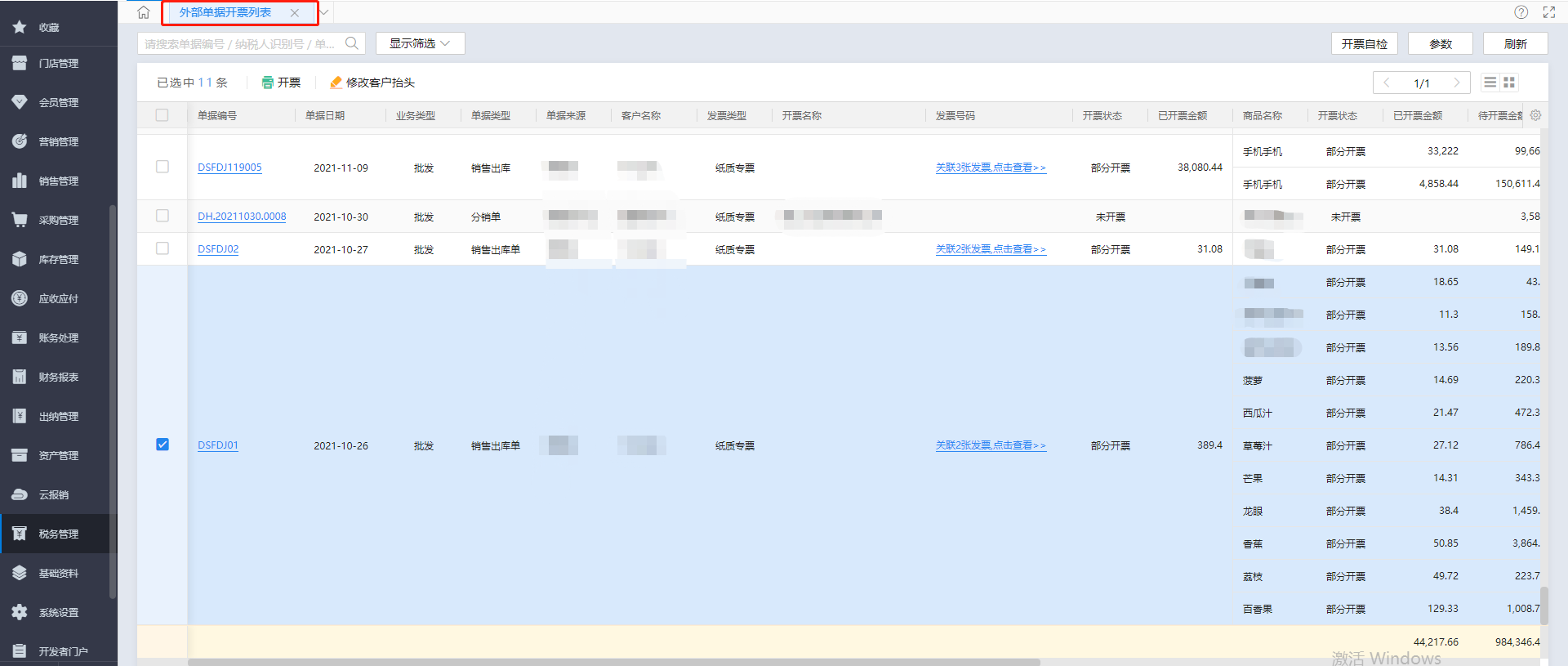Click the 发票类型 column header
Screen dimensions: 1568x666
pos(727,116)
